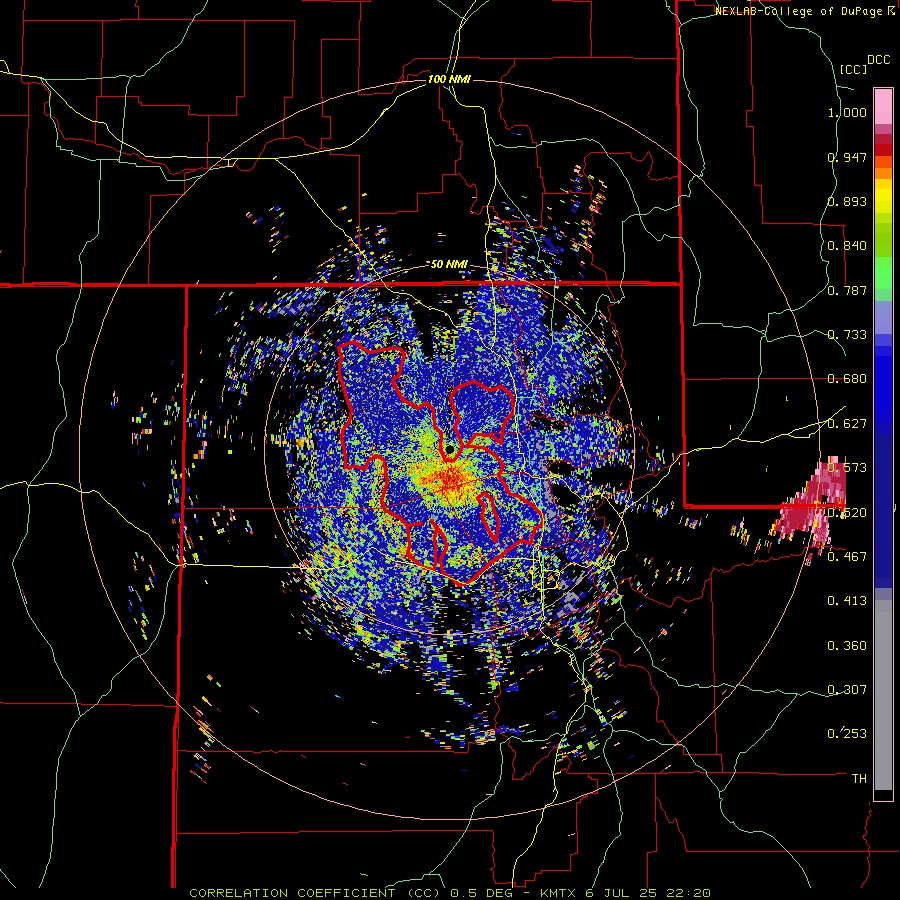900x900 pixels.
Task: Click the black radar site dot at the map center
Action: pyautogui.click(x=449, y=449)
